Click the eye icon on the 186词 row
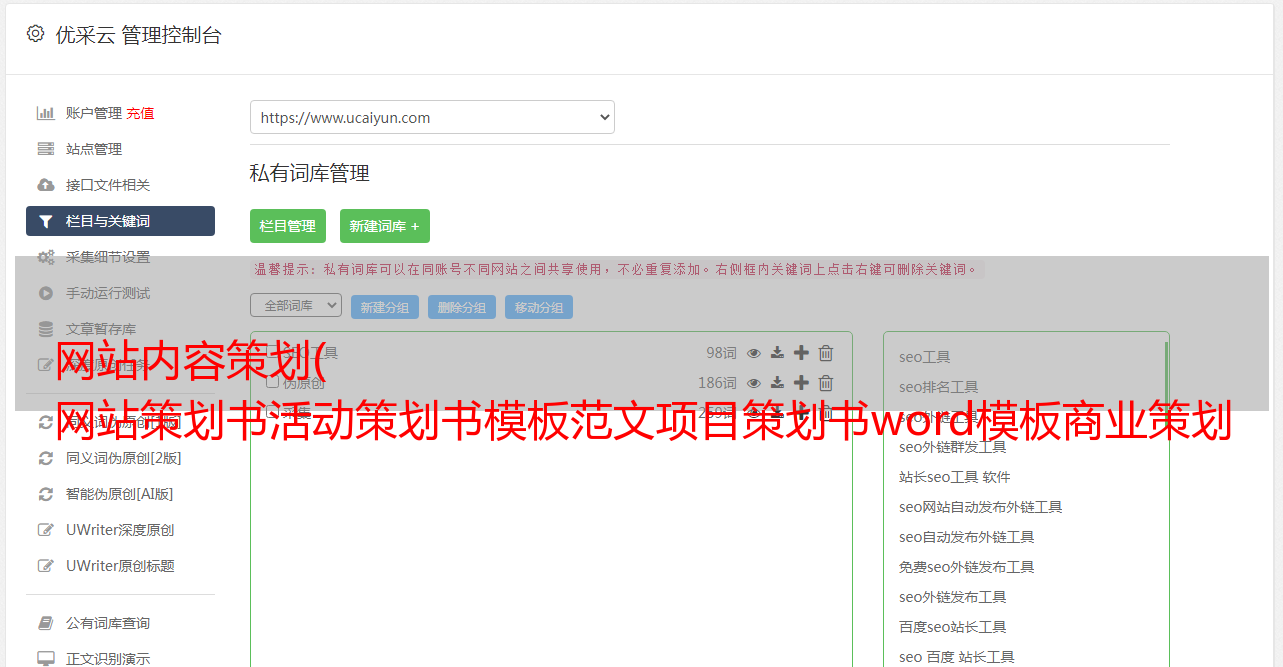The height and width of the screenshot is (667, 1283). click(x=754, y=383)
